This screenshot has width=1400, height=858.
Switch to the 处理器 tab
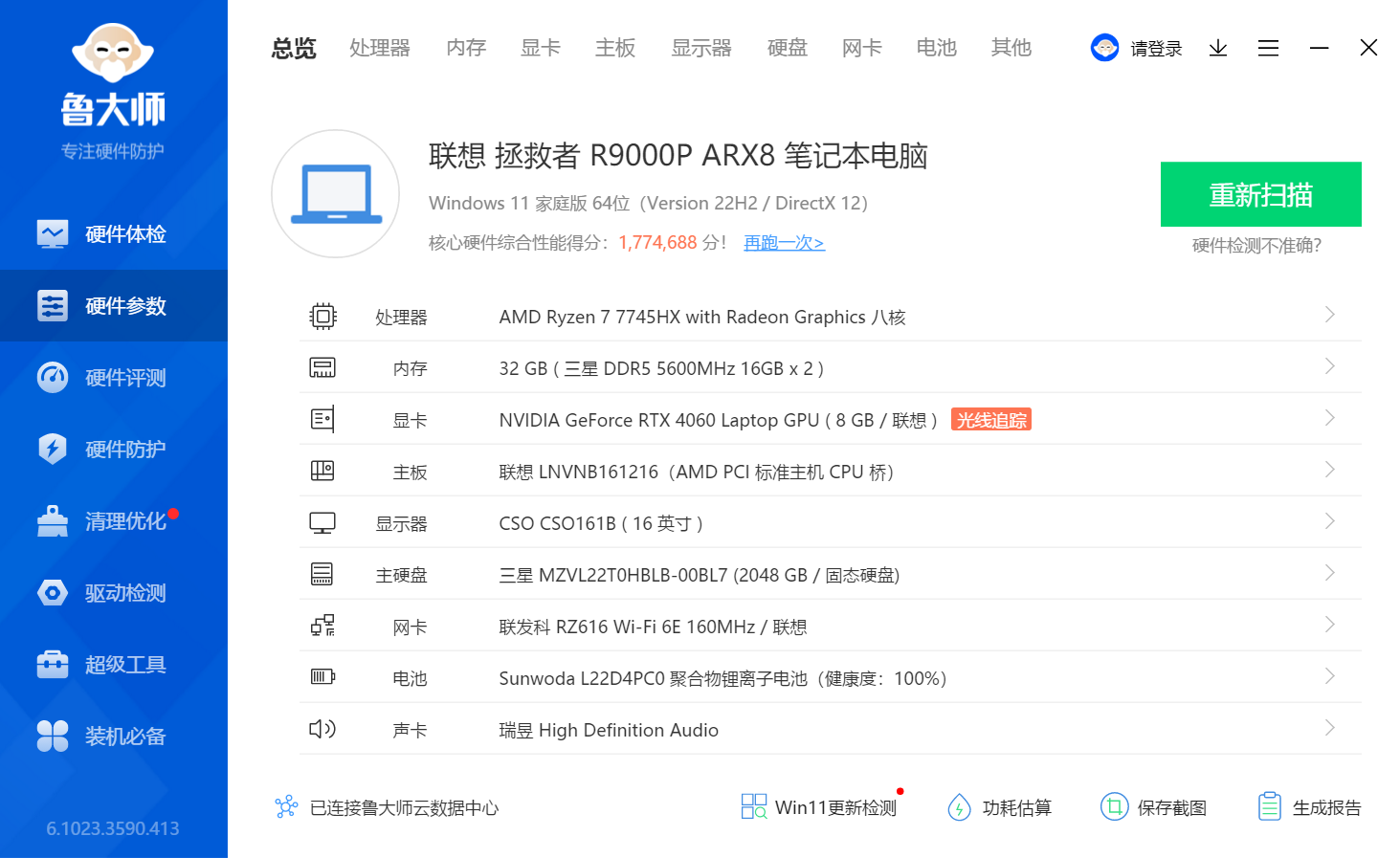click(x=380, y=48)
